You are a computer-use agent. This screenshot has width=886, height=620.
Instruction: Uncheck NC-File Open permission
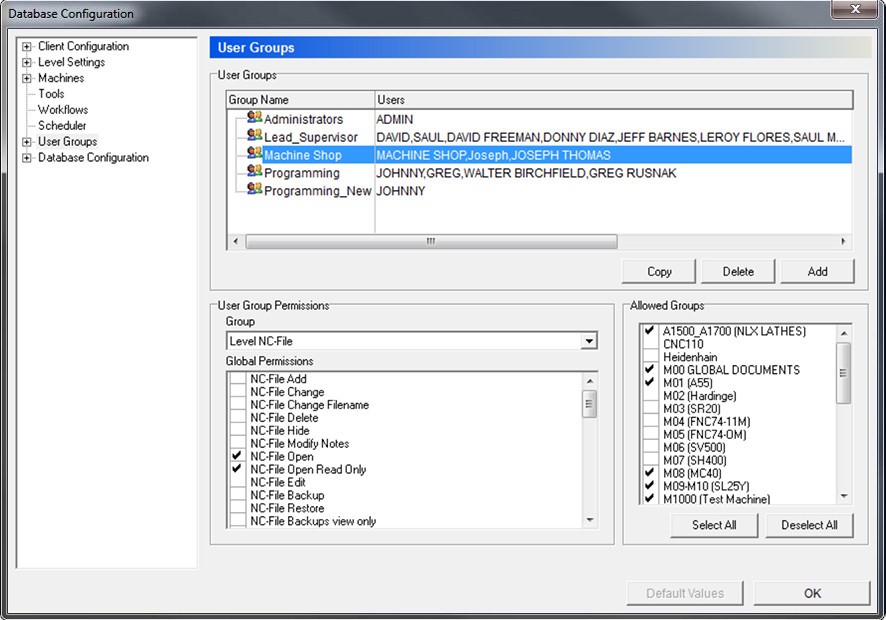tap(238, 456)
